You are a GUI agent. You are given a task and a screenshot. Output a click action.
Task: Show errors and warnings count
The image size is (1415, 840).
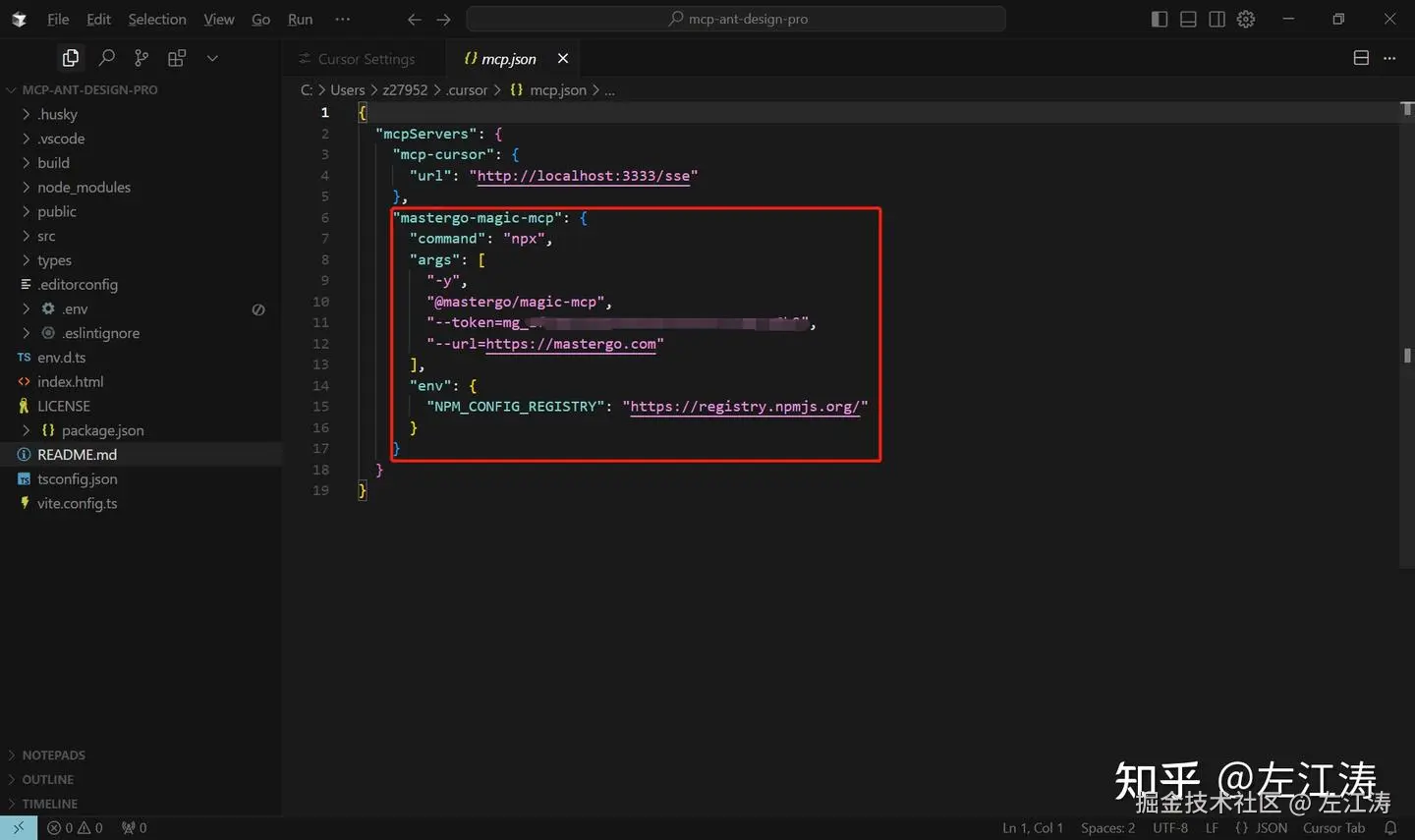pyautogui.click(x=75, y=828)
